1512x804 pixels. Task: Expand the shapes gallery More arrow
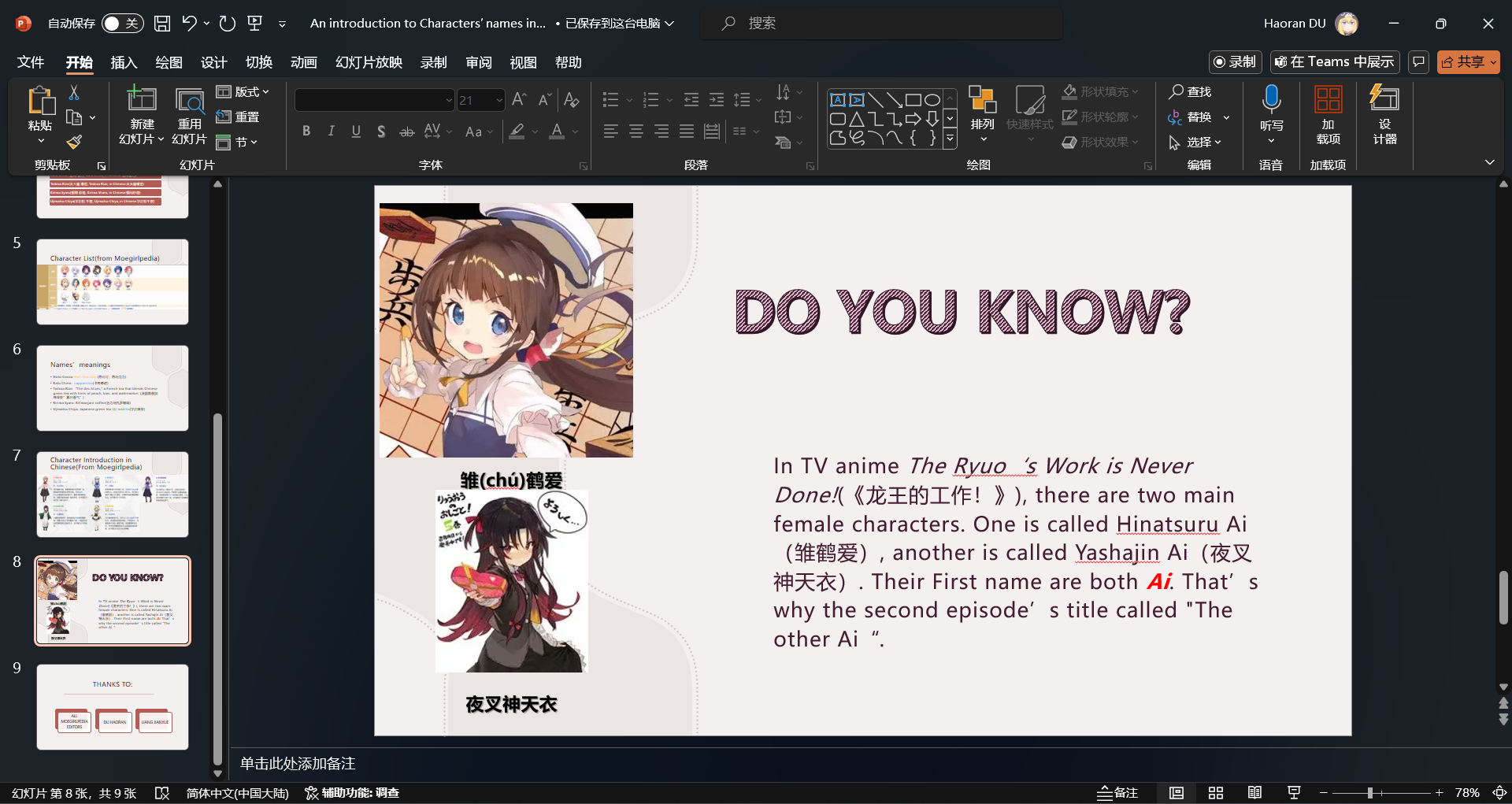tap(950, 139)
